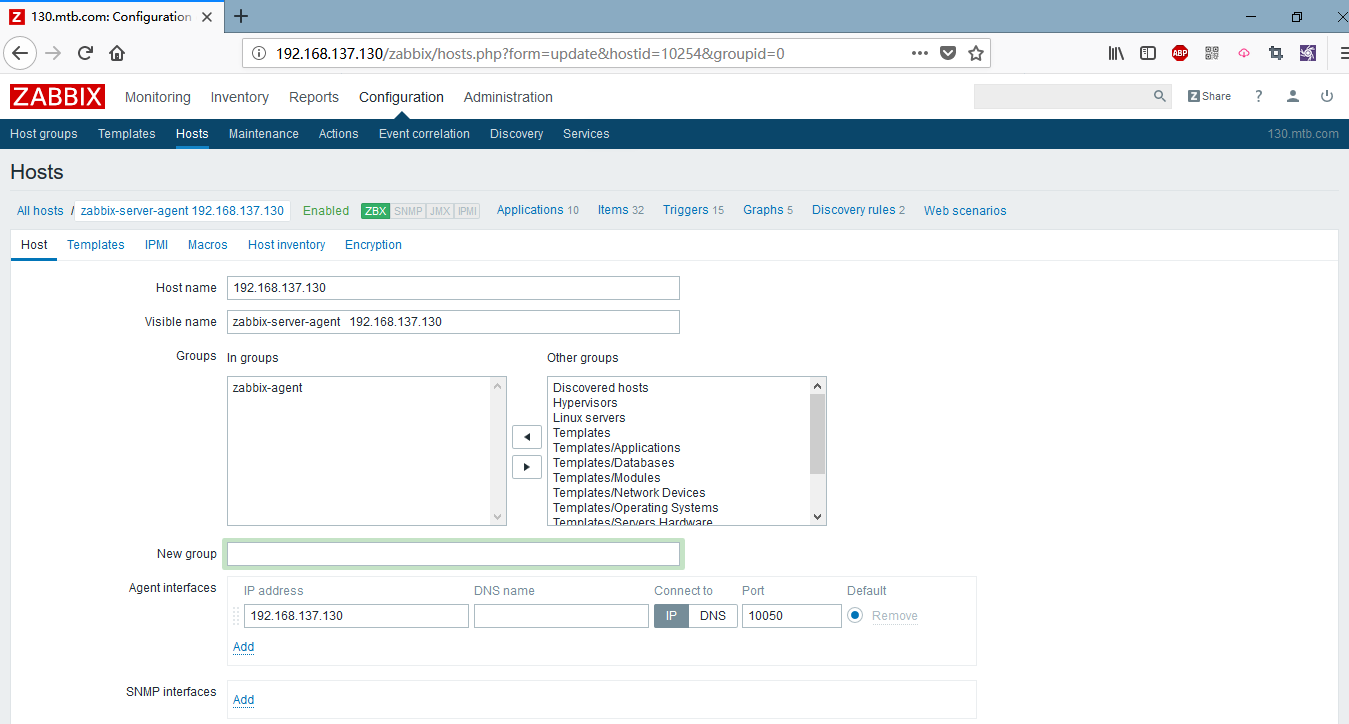Go back to the previous page
Screen dimensions: 1349x724
click(x=22, y=53)
